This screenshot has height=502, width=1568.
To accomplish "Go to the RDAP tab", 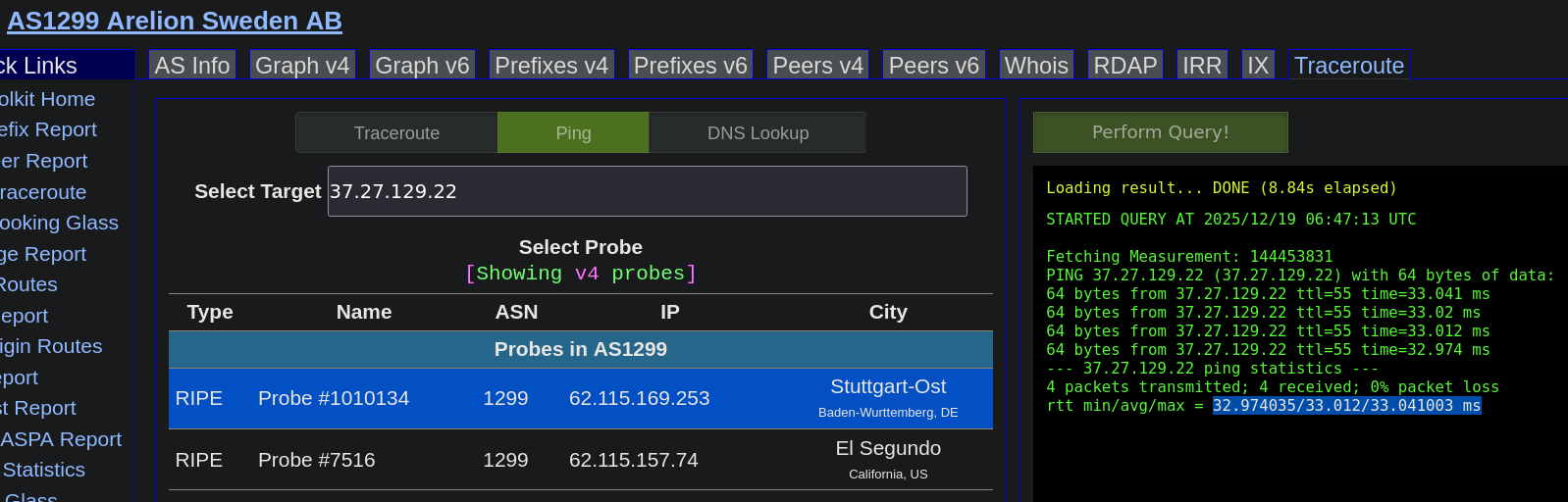I will click(1124, 66).
